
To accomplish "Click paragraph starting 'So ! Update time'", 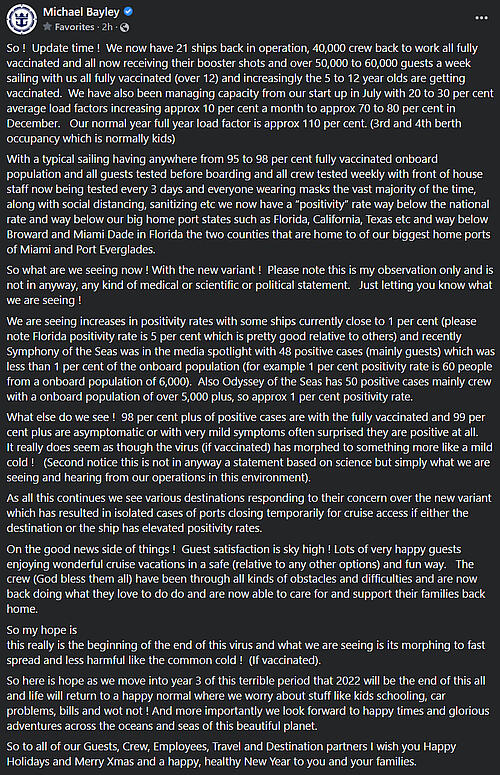I will click(x=250, y=93).
